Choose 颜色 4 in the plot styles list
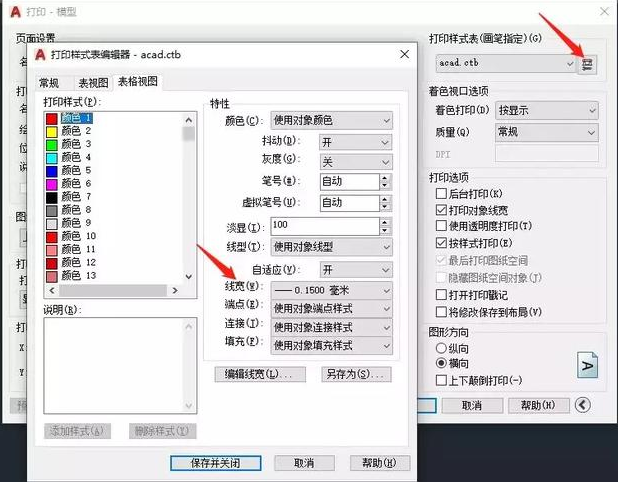Viewport: 618px width, 482px height. (76, 157)
